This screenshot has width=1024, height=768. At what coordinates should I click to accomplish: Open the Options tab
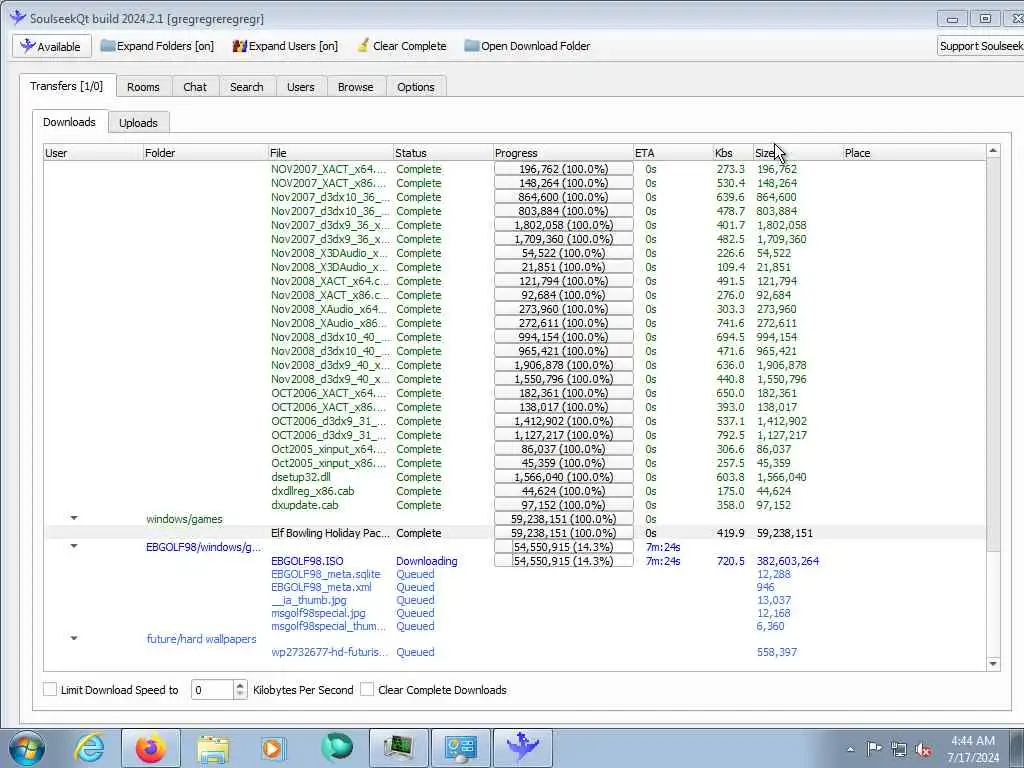pos(415,87)
